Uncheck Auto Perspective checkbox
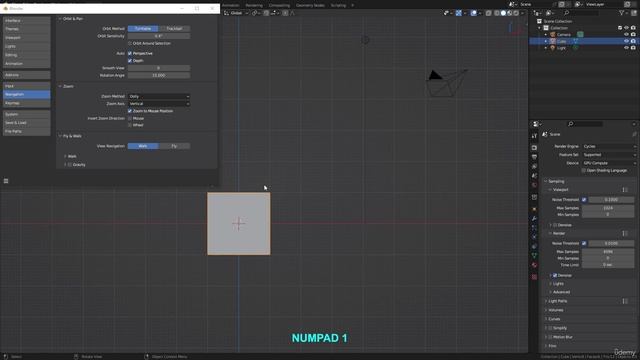Screen dimensions: 640x360 tap(130, 53)
